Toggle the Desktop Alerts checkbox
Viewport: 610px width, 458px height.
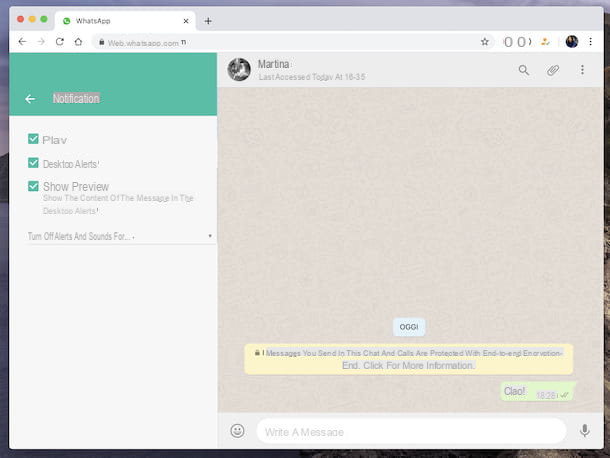(33, 163)
